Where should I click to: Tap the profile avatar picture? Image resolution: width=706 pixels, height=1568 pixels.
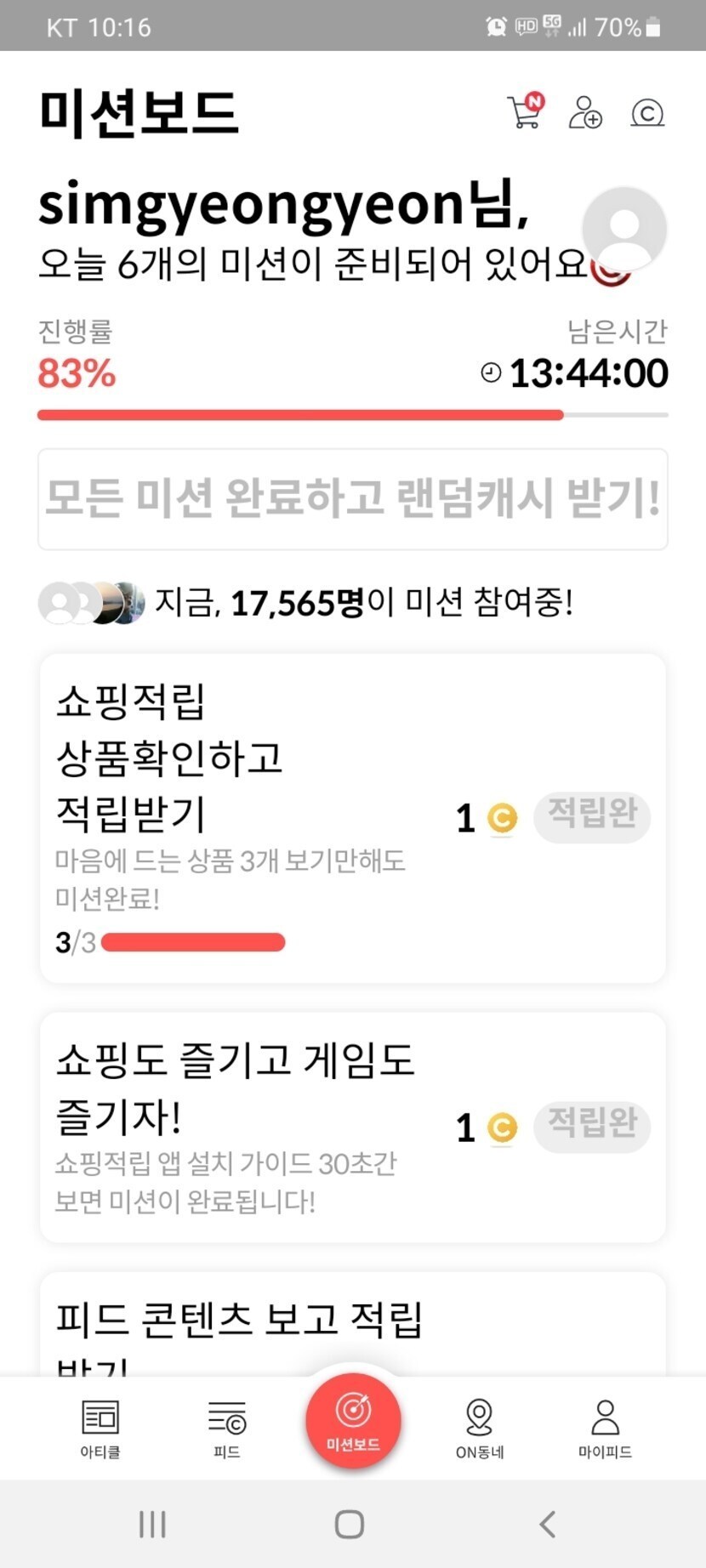click(623, 228)
